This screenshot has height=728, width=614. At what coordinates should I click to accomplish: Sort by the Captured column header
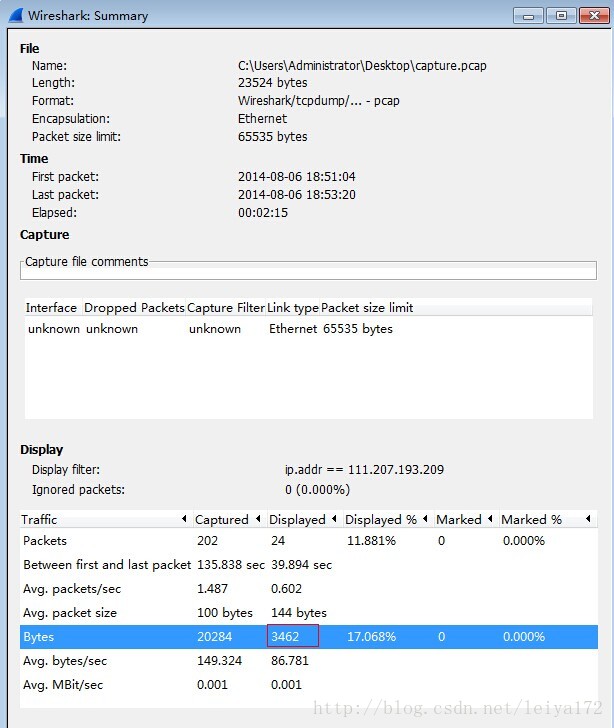click(229, 520)
